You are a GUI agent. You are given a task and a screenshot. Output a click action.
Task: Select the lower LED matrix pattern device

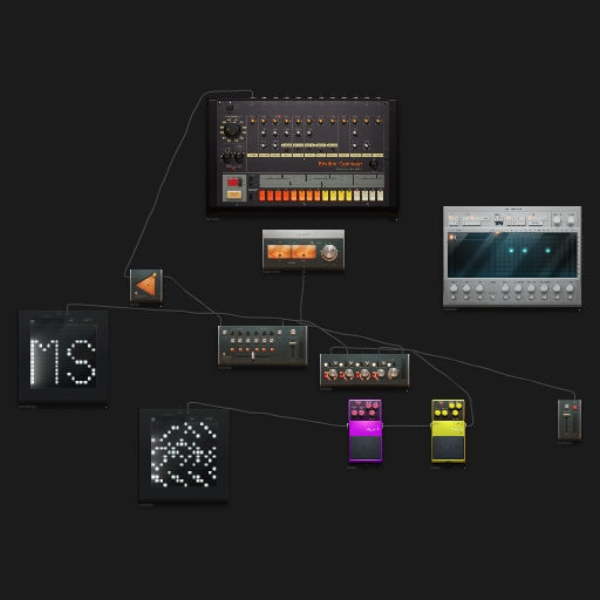(184, 455)
